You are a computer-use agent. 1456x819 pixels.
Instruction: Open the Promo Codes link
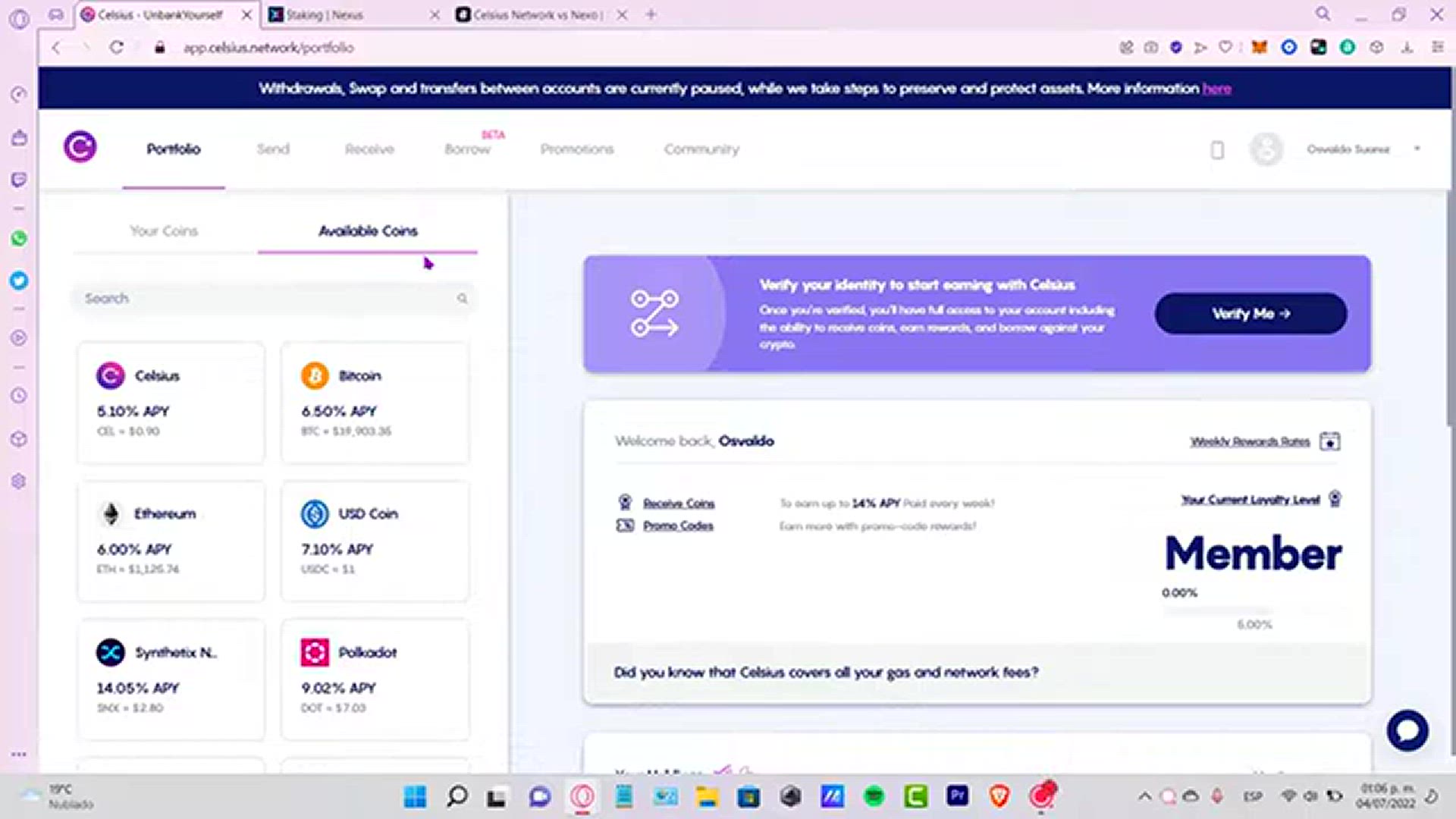tap(678, 526)
